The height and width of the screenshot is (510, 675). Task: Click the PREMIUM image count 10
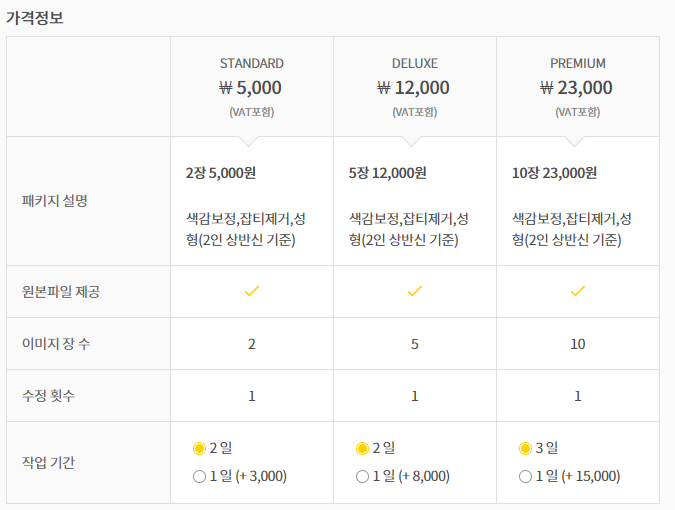pos(578,344)
